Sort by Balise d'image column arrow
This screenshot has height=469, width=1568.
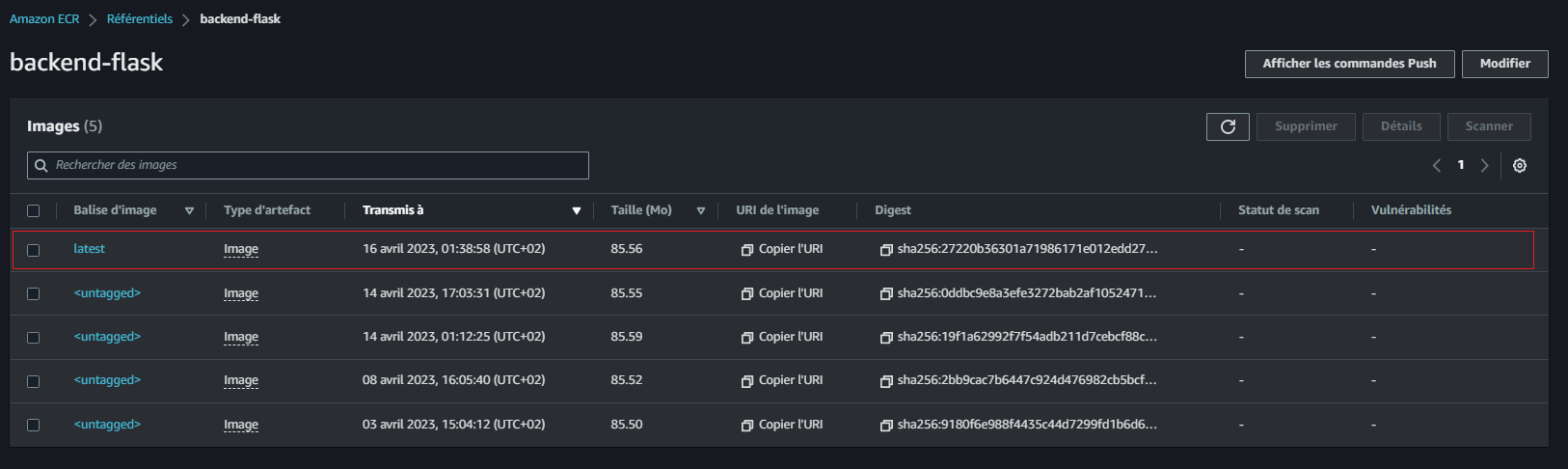tap(189, 210)
